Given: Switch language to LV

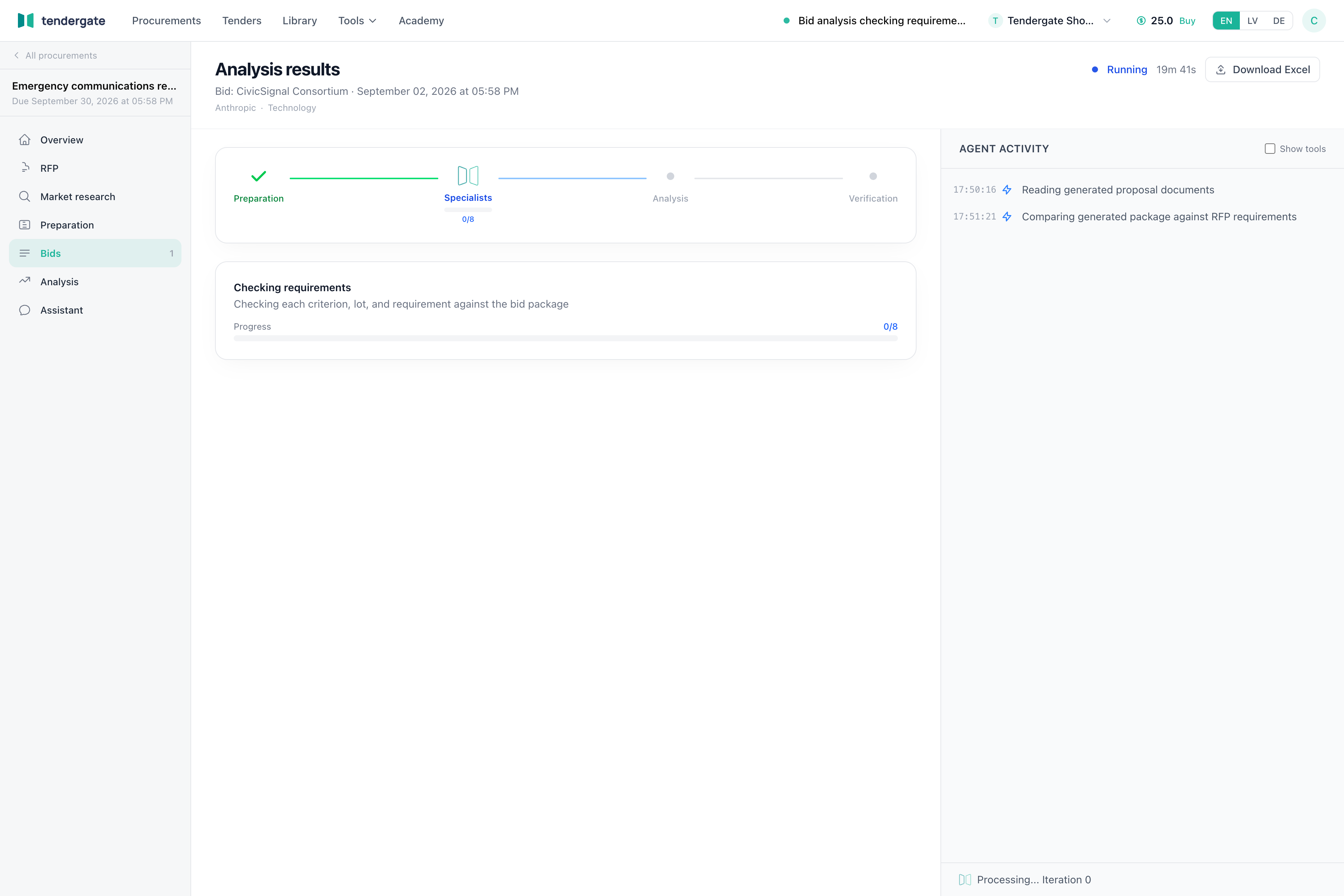Looking at the screenshot, I should click(1253, 21).
